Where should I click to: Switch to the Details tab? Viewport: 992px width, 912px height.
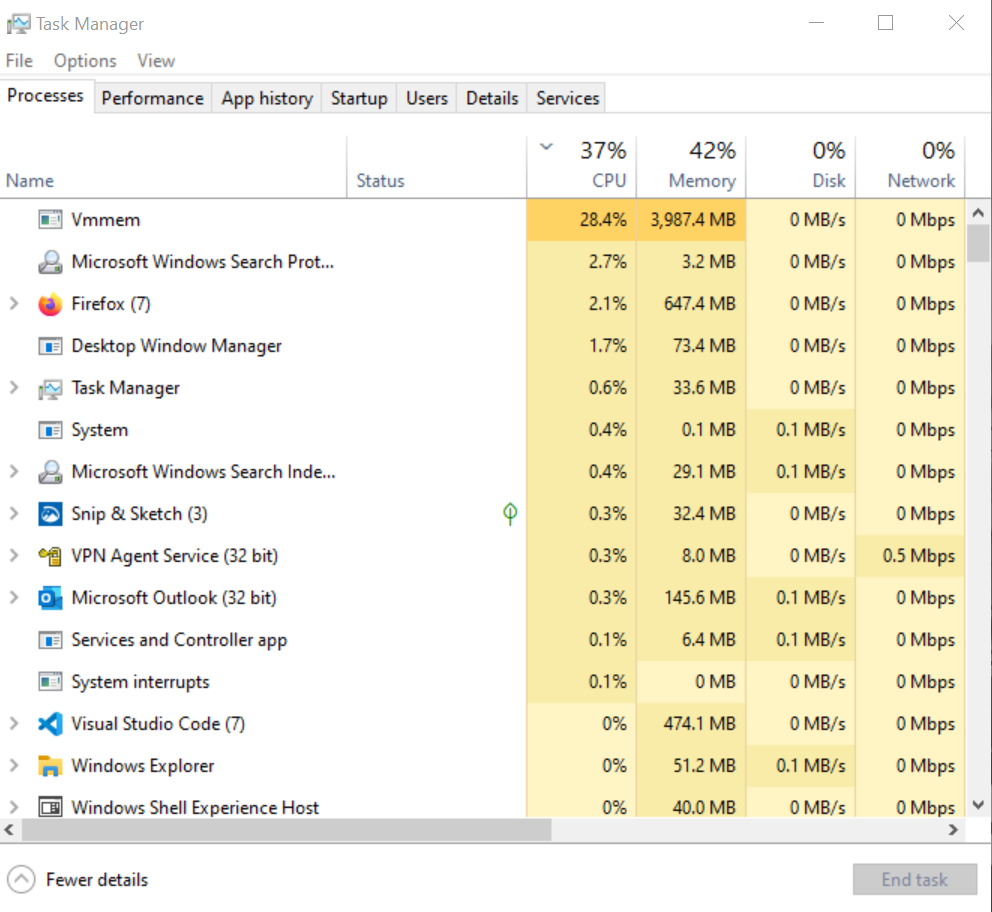492,98
